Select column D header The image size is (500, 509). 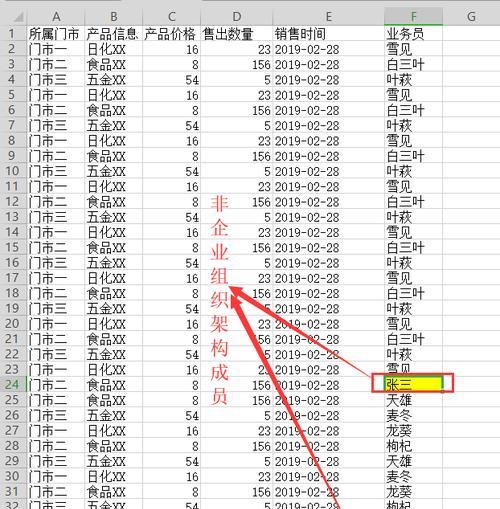(237, 17)
